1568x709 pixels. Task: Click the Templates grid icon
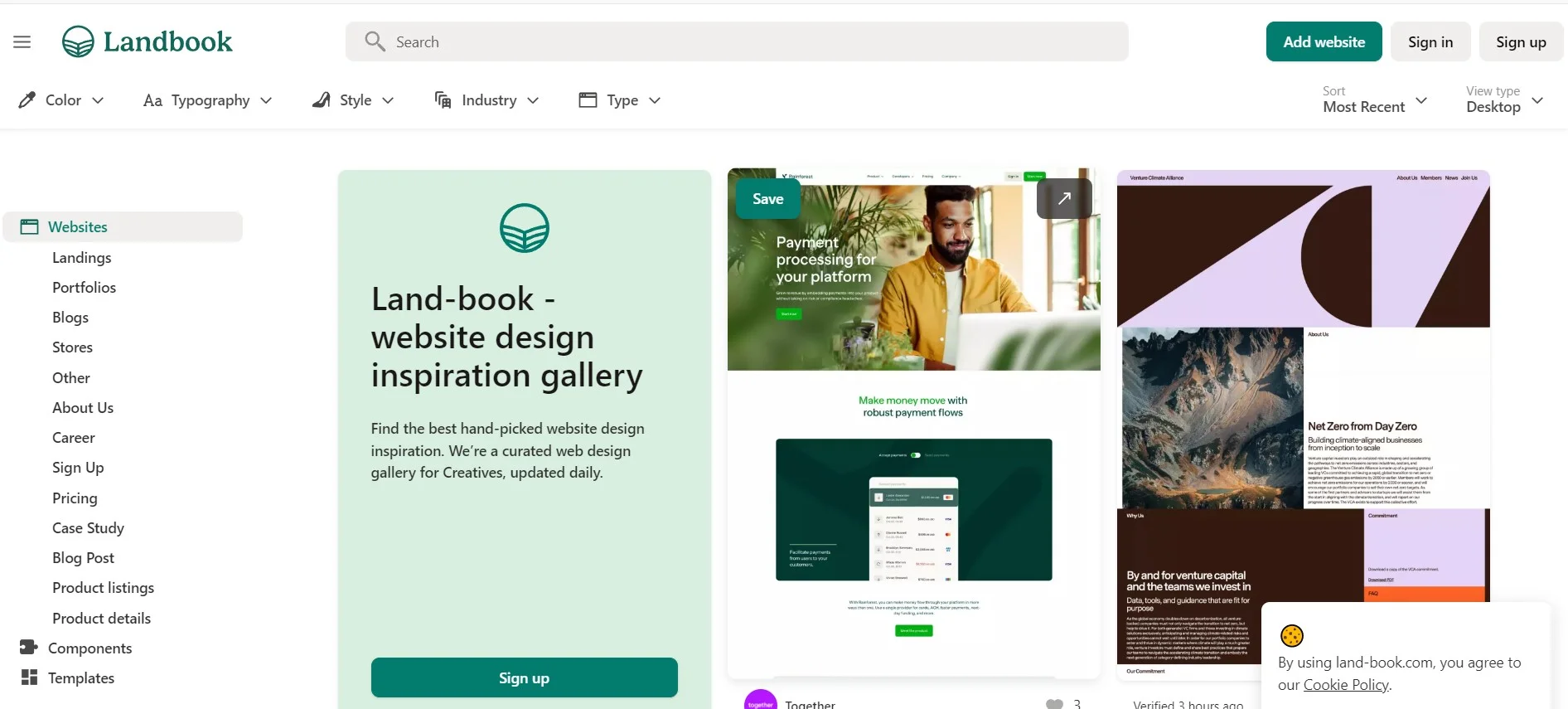(x=29, y=677)
